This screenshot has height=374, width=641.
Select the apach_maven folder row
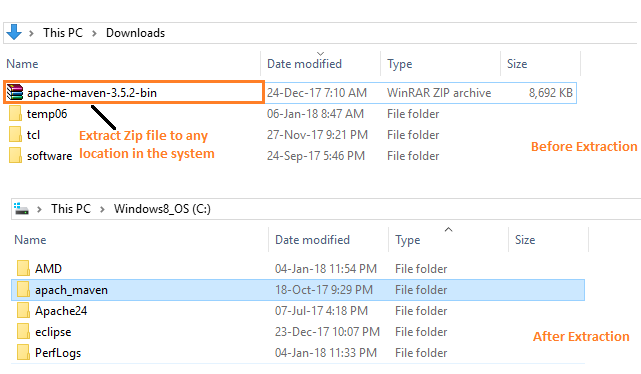(x=298, y=290)
